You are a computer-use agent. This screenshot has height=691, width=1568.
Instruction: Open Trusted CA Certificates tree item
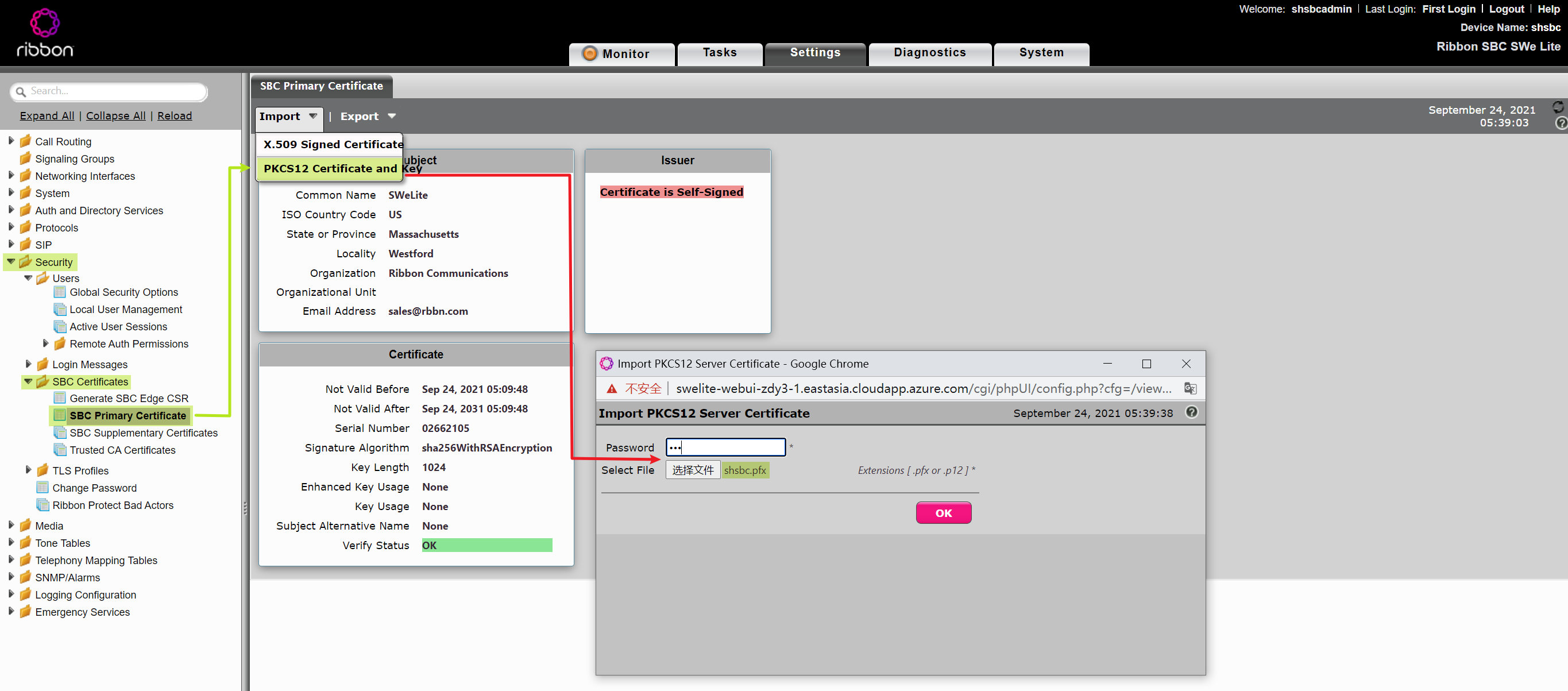(122, 450)
